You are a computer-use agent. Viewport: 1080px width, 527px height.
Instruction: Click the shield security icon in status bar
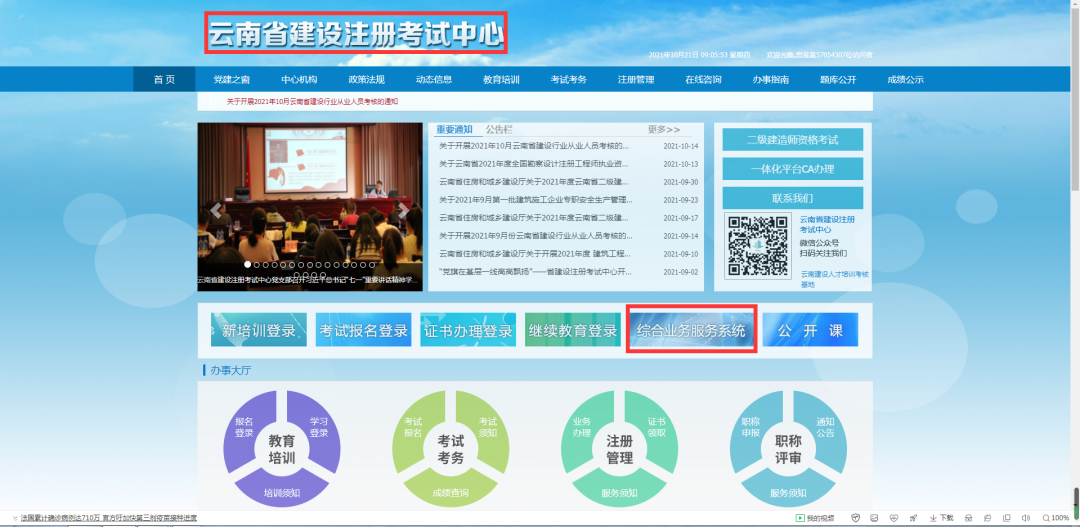click(x=855, y=518)
